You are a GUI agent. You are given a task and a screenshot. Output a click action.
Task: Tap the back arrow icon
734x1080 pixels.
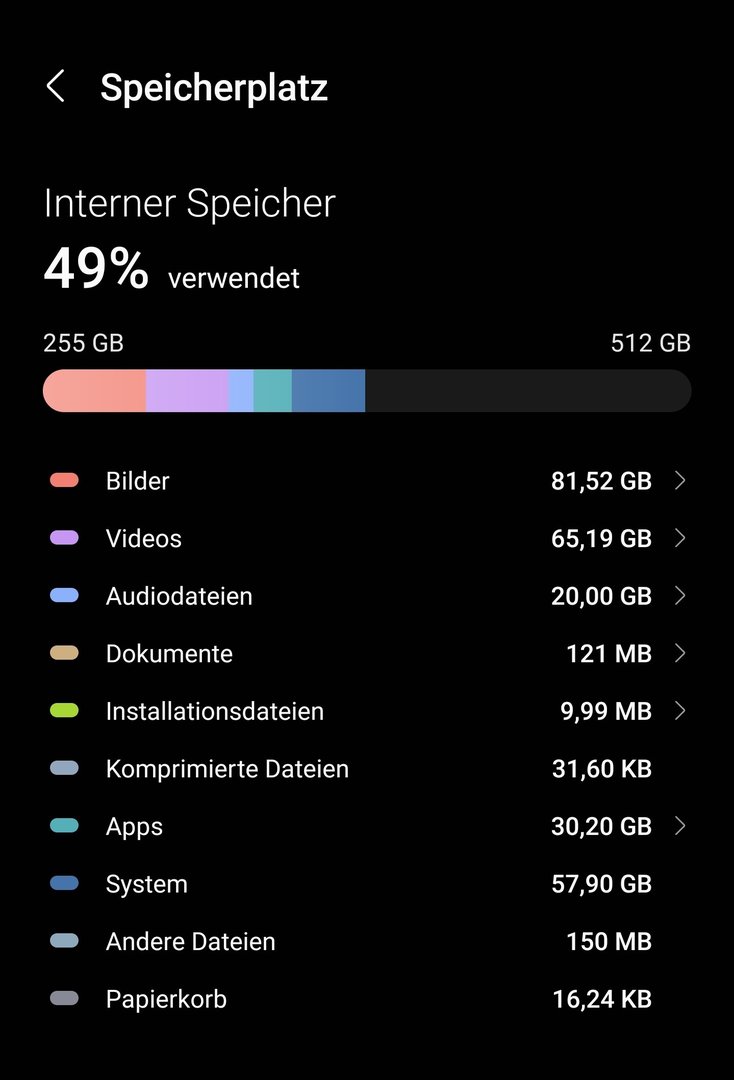[56, 87]
